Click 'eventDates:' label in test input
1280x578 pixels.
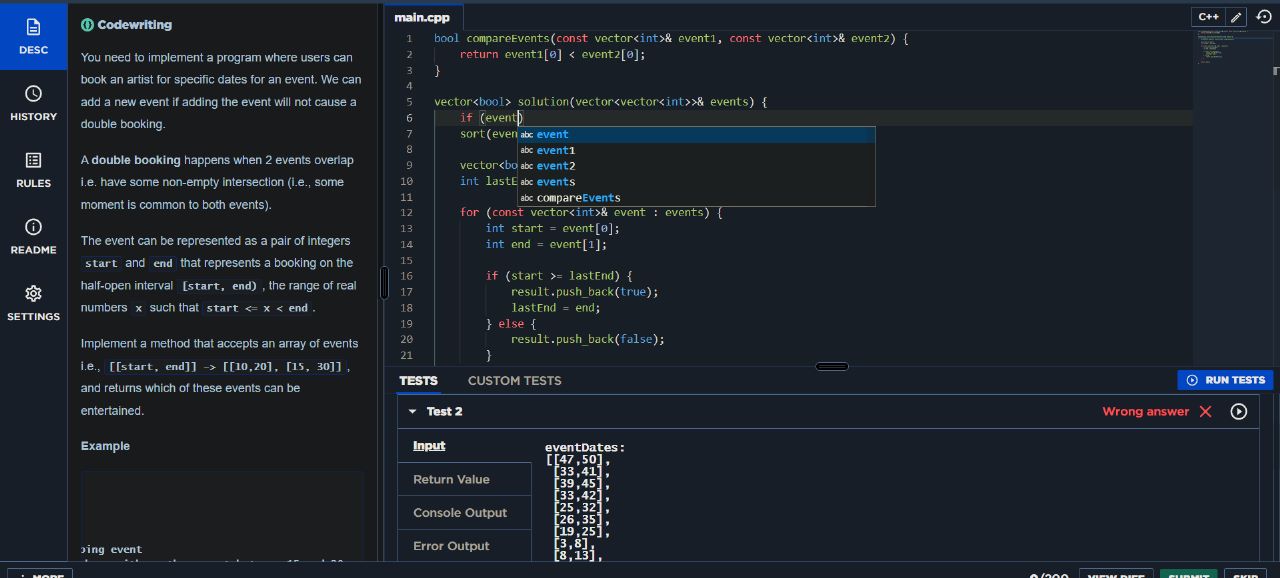(x=585, y=448)
